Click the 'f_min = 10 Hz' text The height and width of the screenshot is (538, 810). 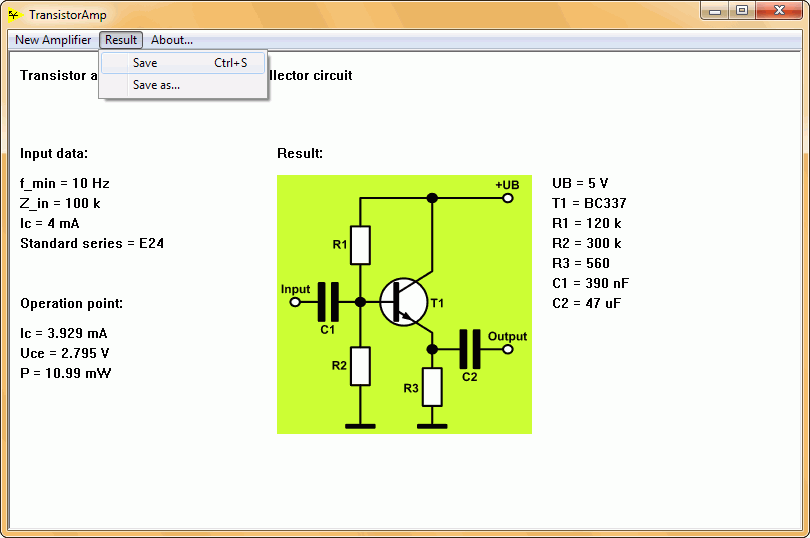(65, 183)
